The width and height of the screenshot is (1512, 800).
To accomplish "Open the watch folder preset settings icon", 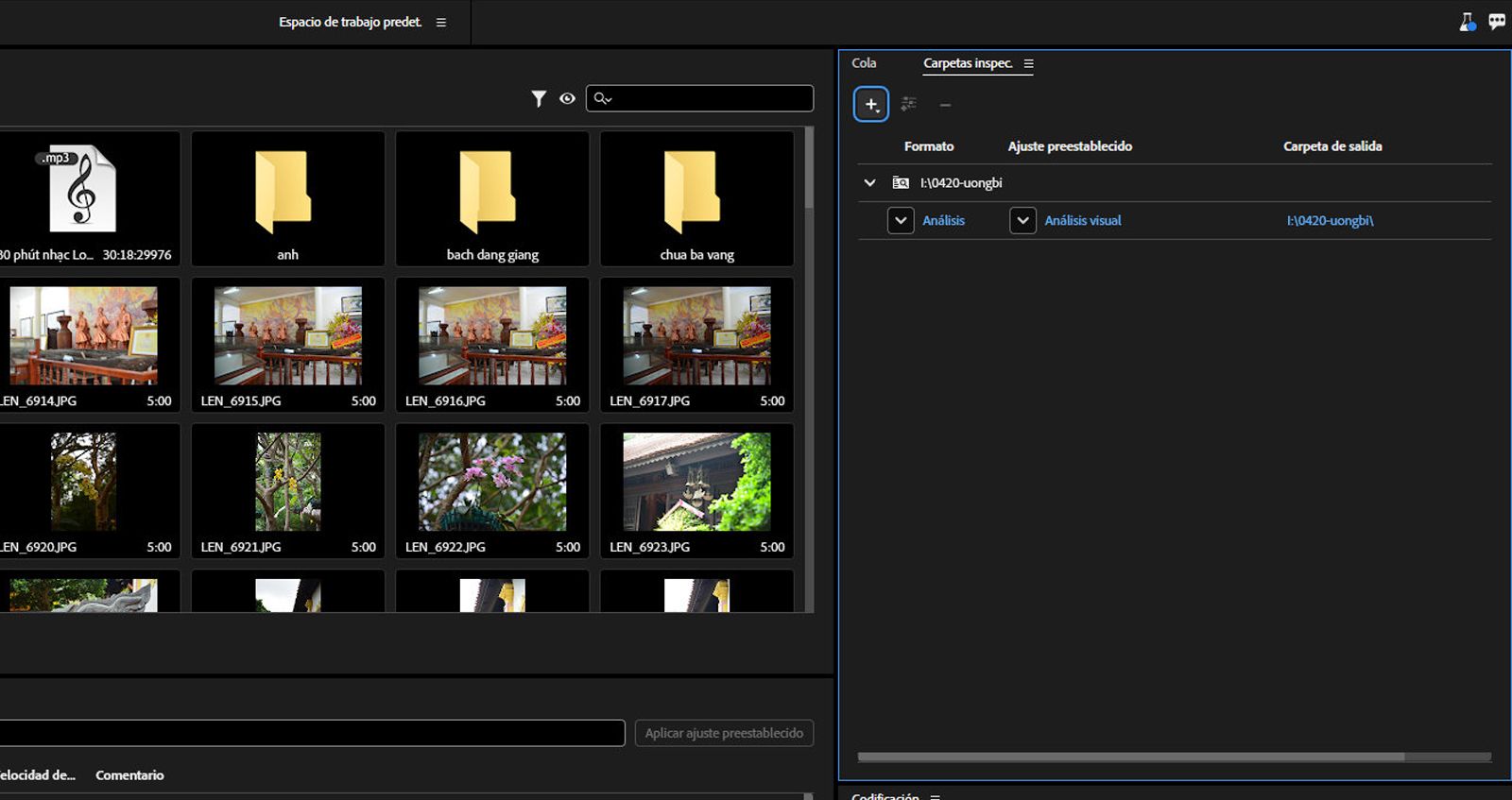I will 908,104.
